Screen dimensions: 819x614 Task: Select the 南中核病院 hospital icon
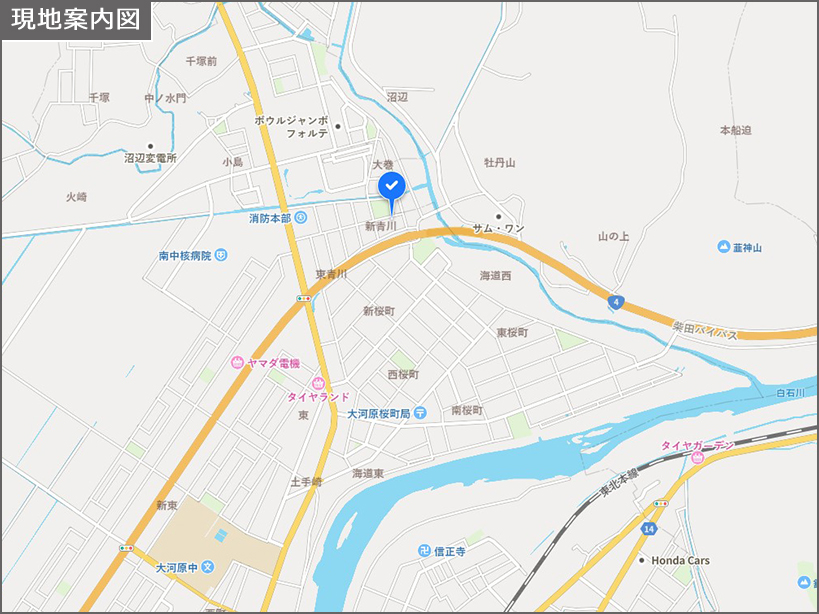(x=221, y=255)
